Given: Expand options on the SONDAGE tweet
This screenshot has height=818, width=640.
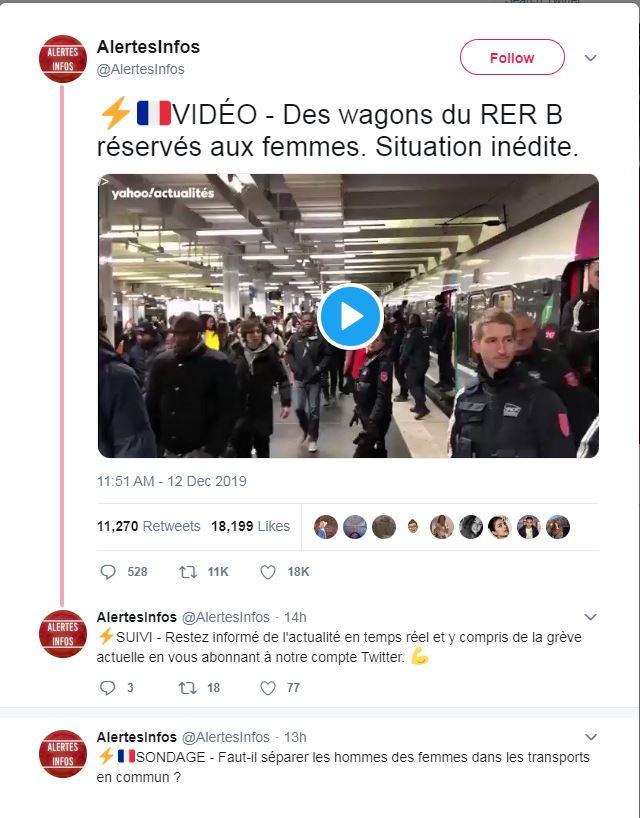Looking at the screenshot, I should pyautogui.click(x=590, y=737).
